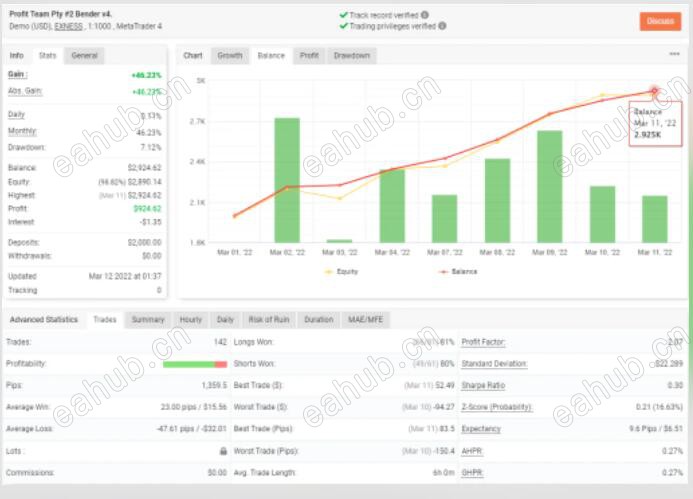This screenshot has width=693, height=499.
Task: Open the Risk of Ruin tab
Action: click(x=269, y=320)
